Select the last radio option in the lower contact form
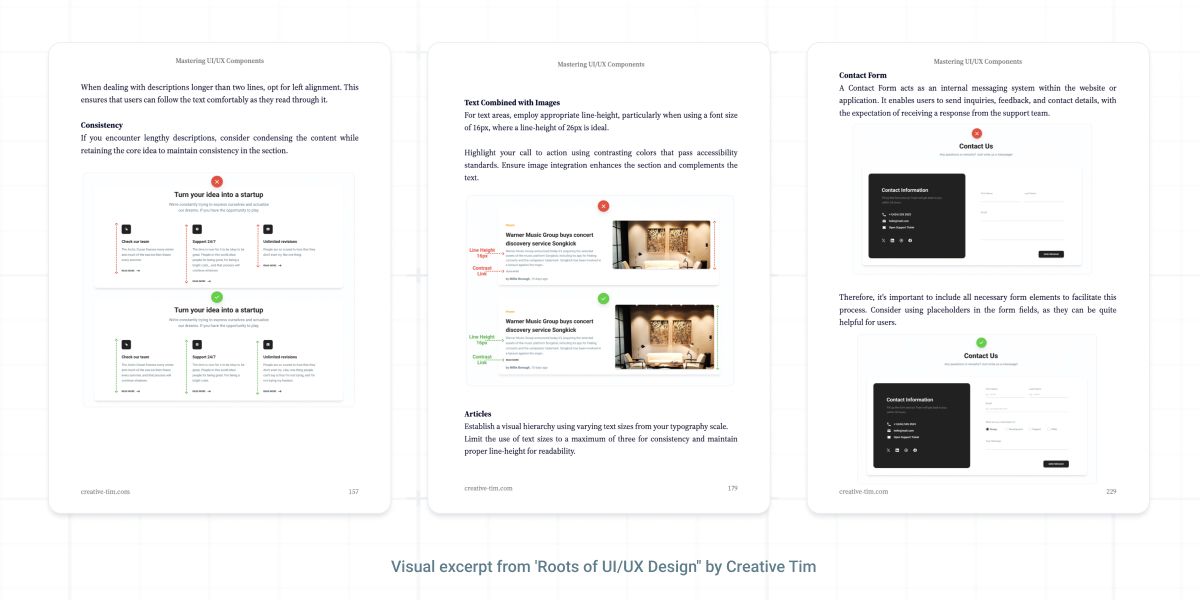Image resolution: width=1200 pixels, height=600 pixels. tap(1049, 429)
